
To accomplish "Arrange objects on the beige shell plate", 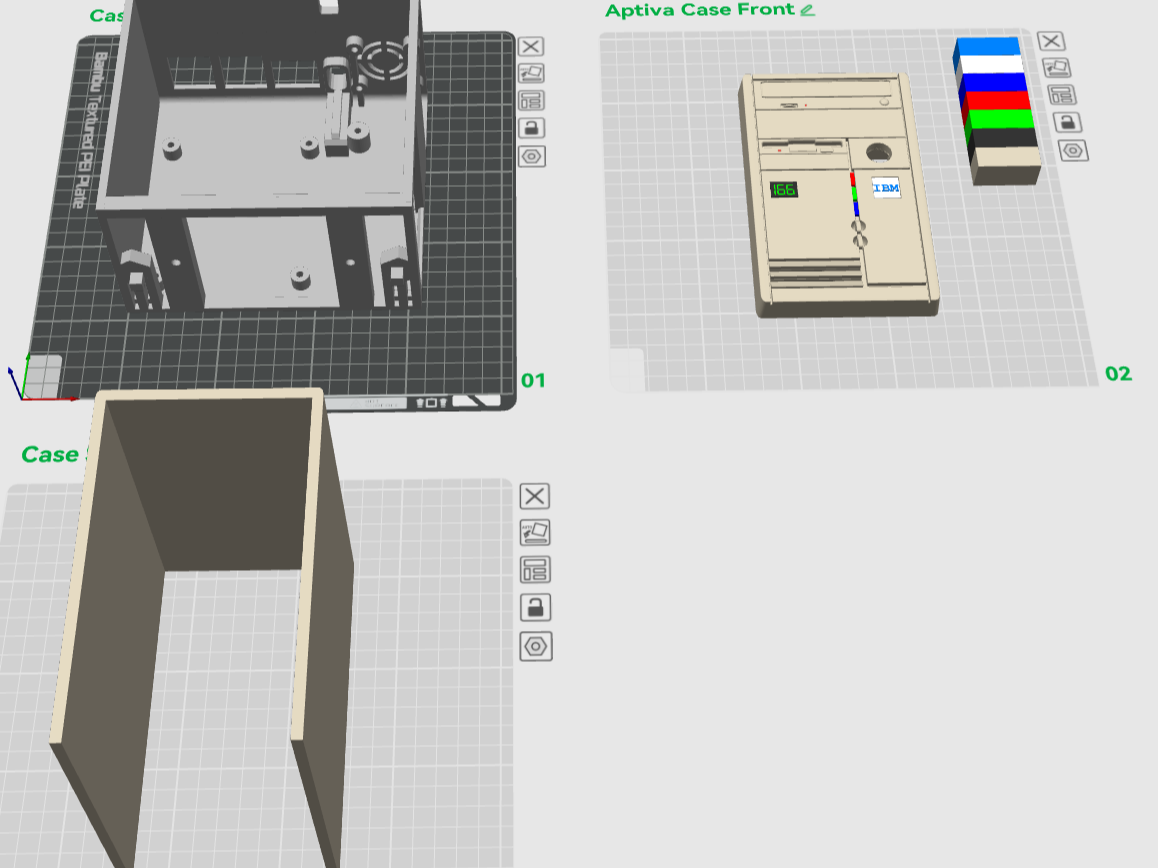I will [x=535, y=570].
